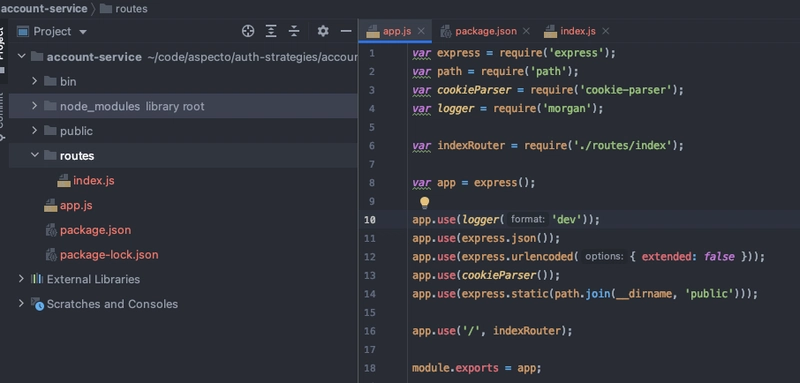
Task: Click the format: inlay hint on line 10
Action: (x=528, y=219)
